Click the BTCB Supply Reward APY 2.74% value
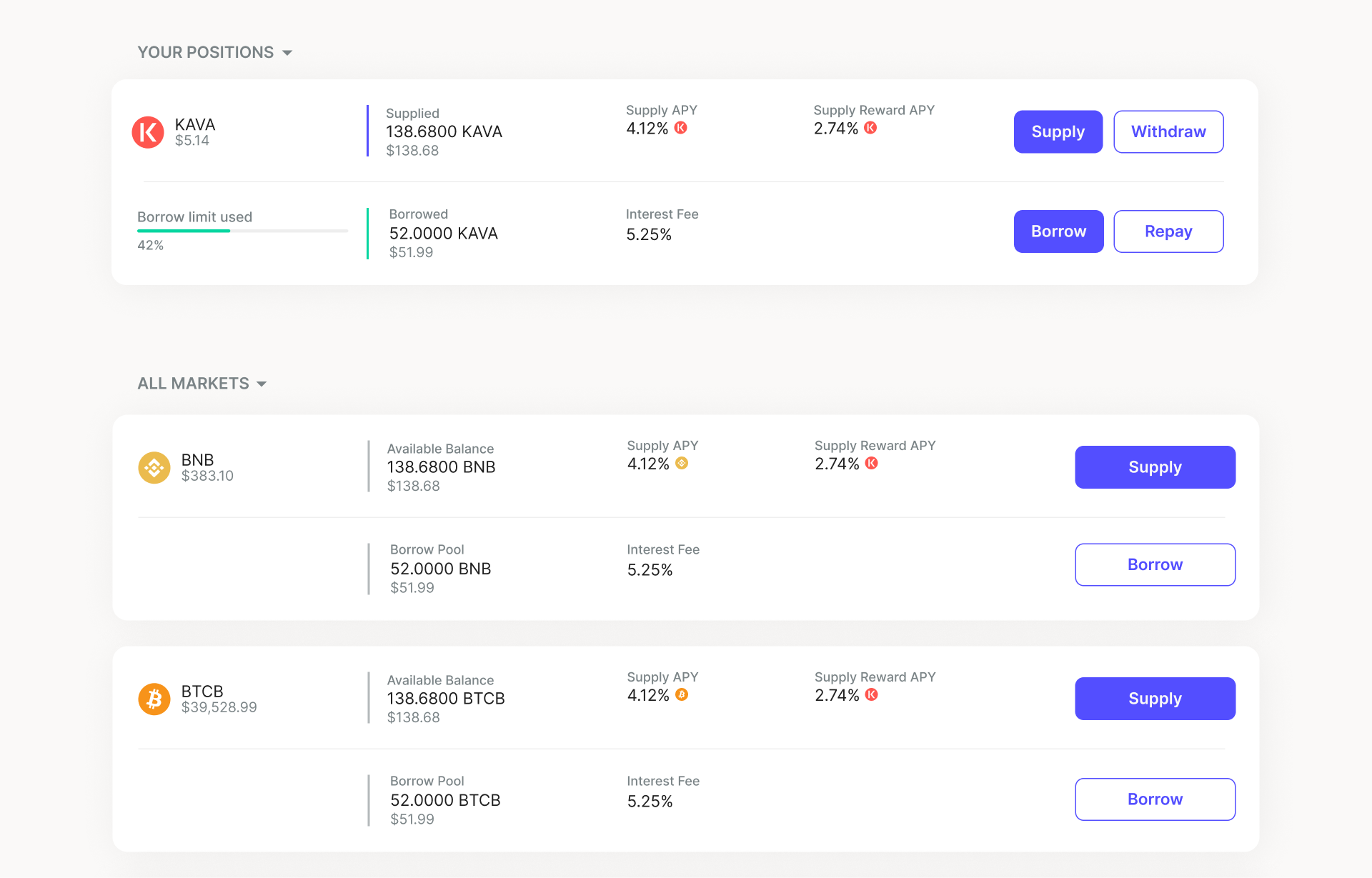1372x878 pixels. (837, 695)
